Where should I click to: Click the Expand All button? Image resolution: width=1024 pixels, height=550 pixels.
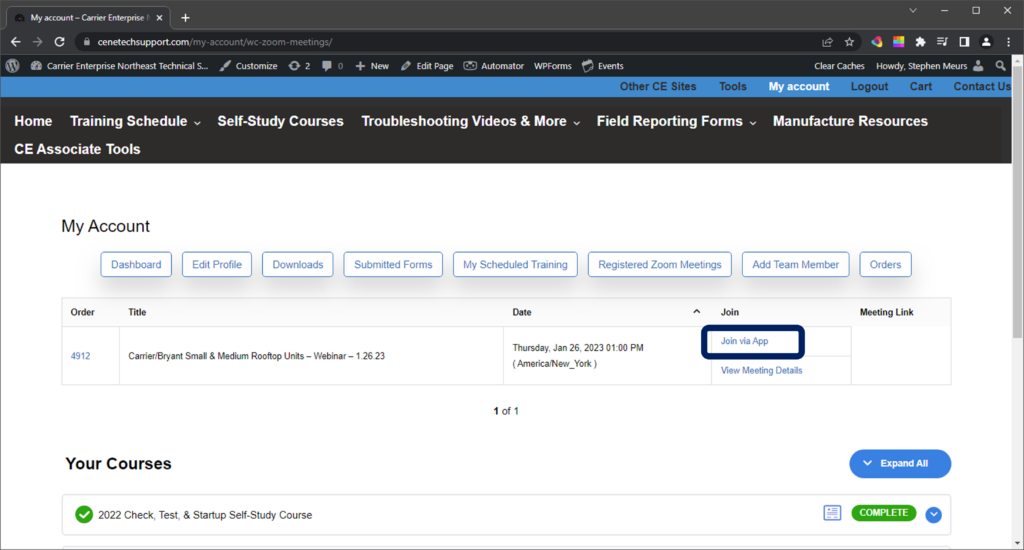click(x=900, y=463)
